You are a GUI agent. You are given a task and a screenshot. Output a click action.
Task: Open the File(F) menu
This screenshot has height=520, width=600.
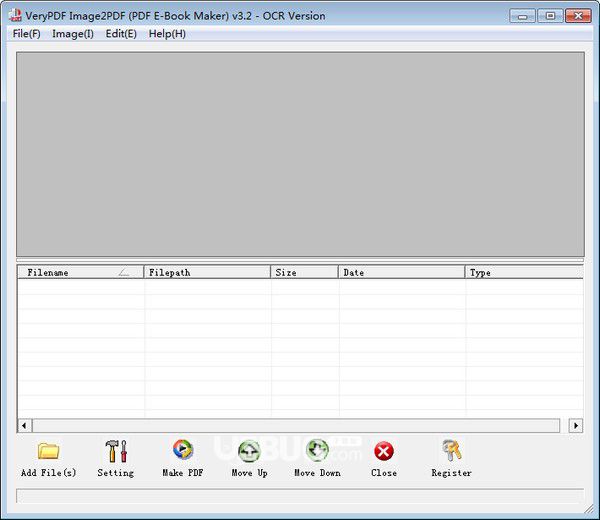pyautogui.click(x=26, y=34)
